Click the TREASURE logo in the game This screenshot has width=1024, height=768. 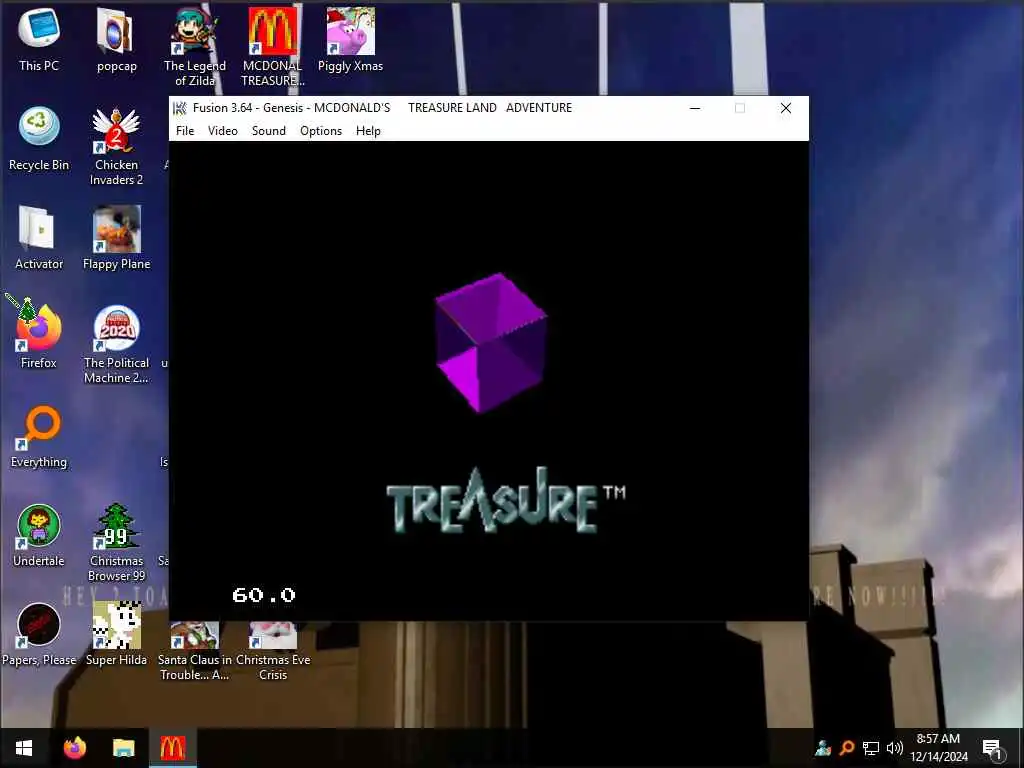[x=506, y=501]
